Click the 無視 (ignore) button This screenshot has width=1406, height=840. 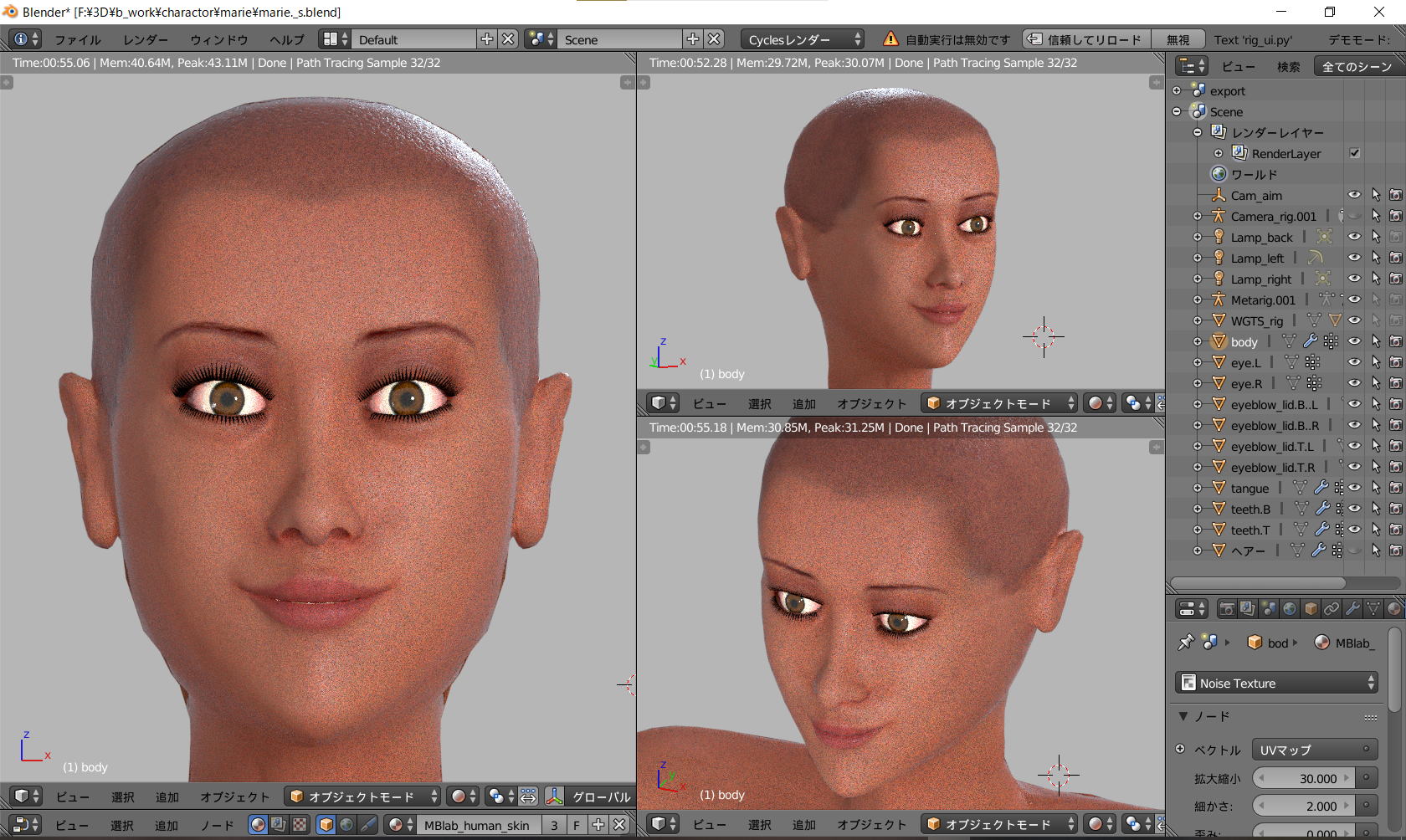[1178, 39]
